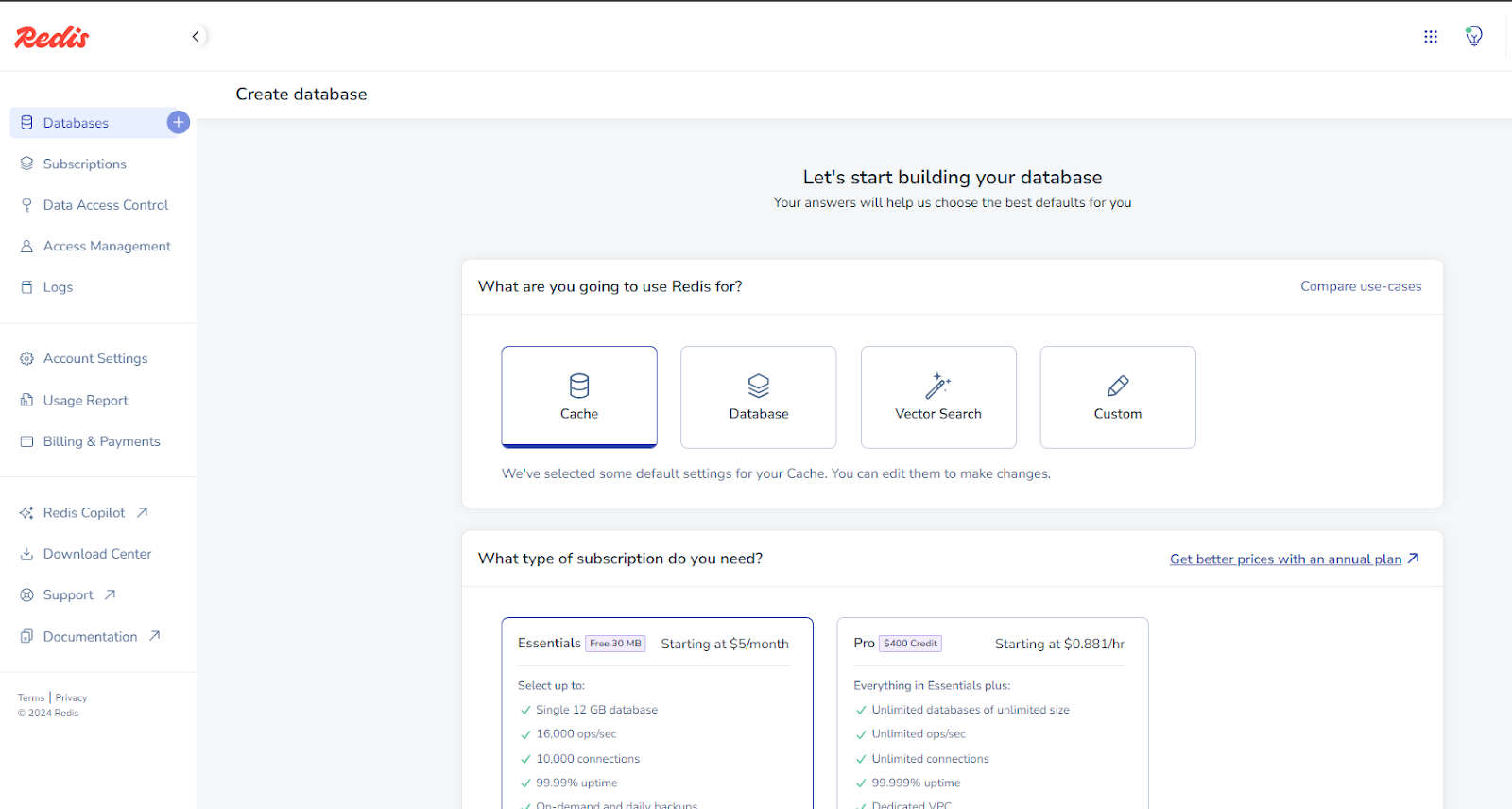This screenshot has height=809, width=1512.
Task: Click the $400 Credit badge
Action: click(911, 644)
